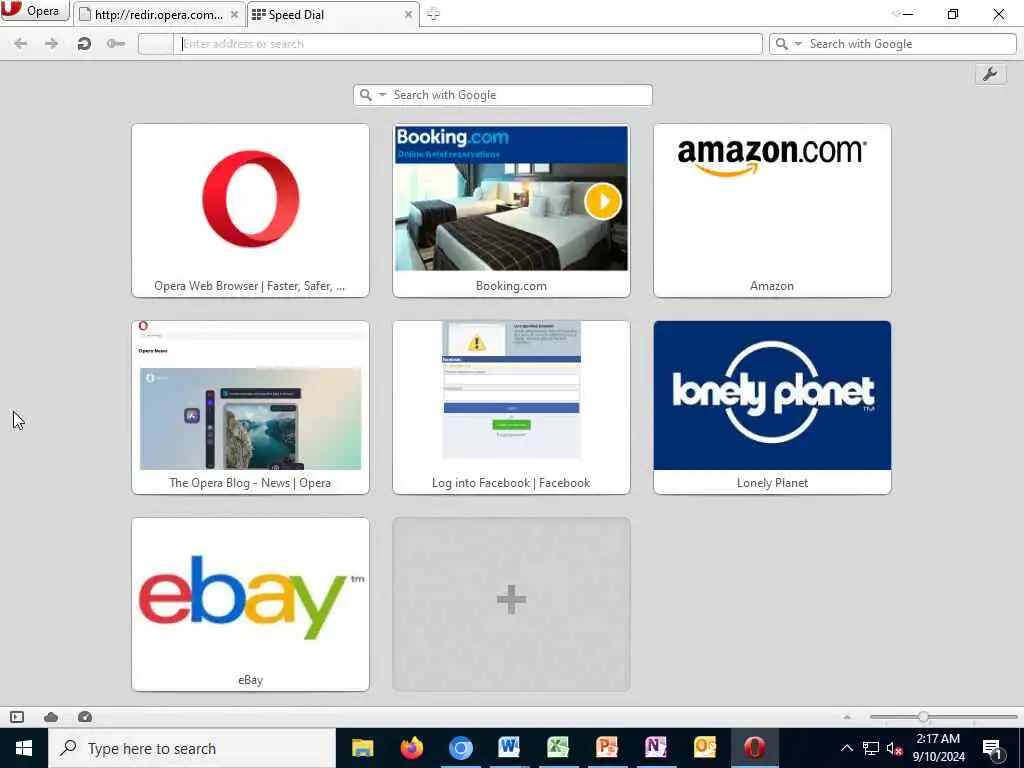Close the Speed Dial tab
1024x768 pixels.
tap(408, 14)
